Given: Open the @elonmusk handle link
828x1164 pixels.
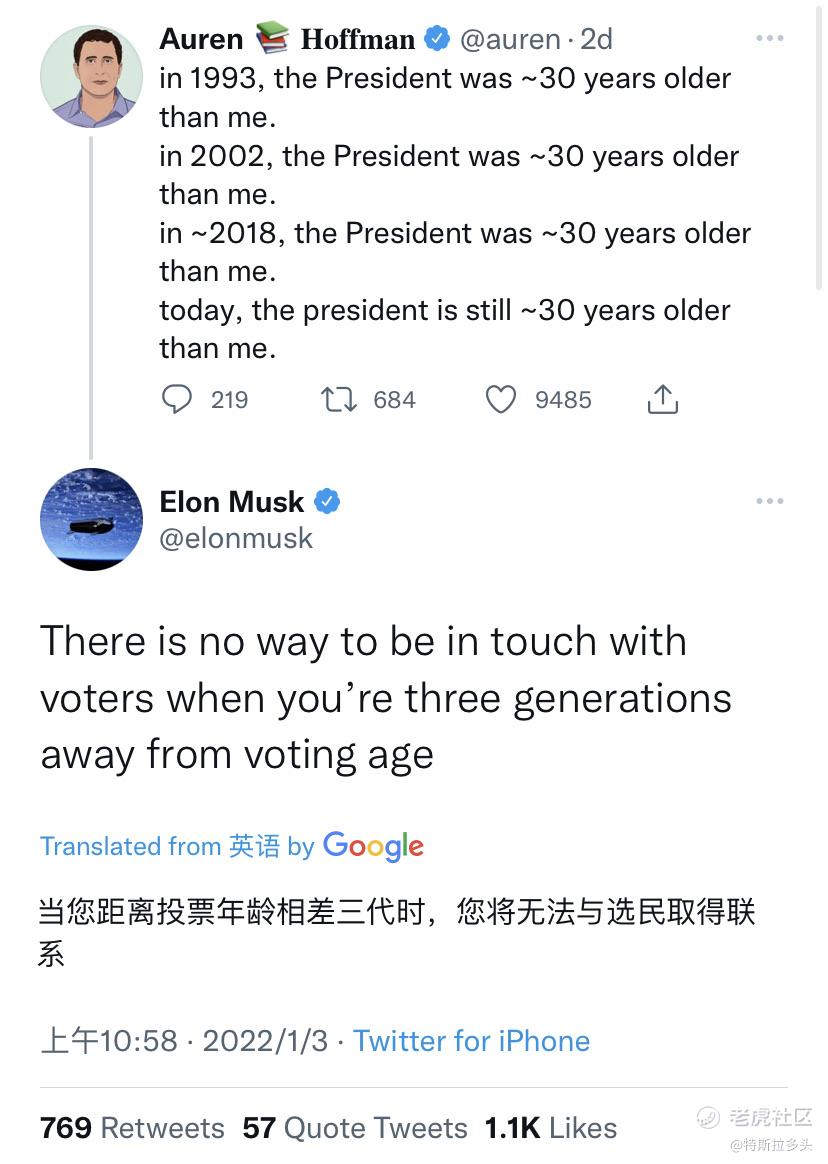Looking at the screenshot, I should (x=235, y=538).
